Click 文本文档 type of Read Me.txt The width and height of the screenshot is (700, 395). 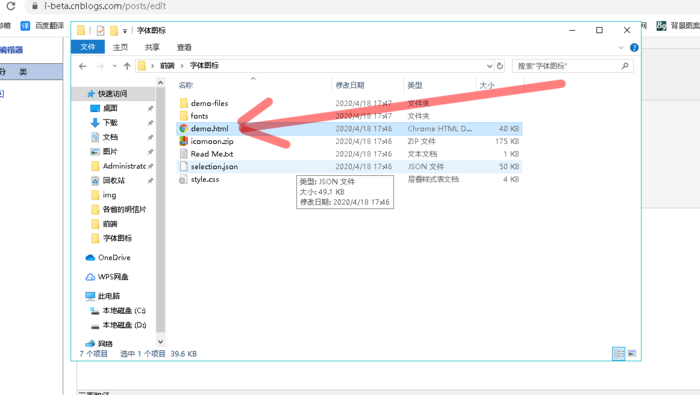click(x=422, y=154)
